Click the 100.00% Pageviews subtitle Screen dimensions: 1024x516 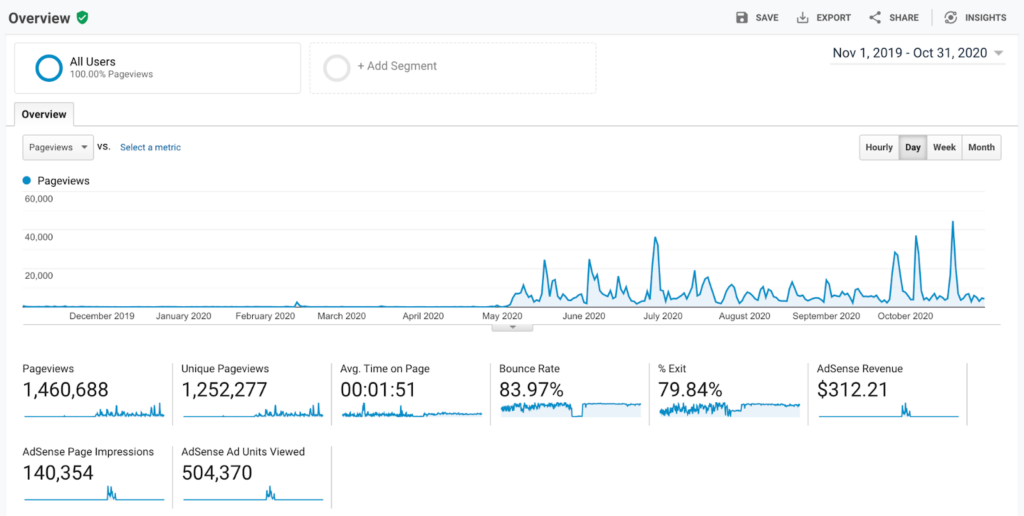click(111, 74)
